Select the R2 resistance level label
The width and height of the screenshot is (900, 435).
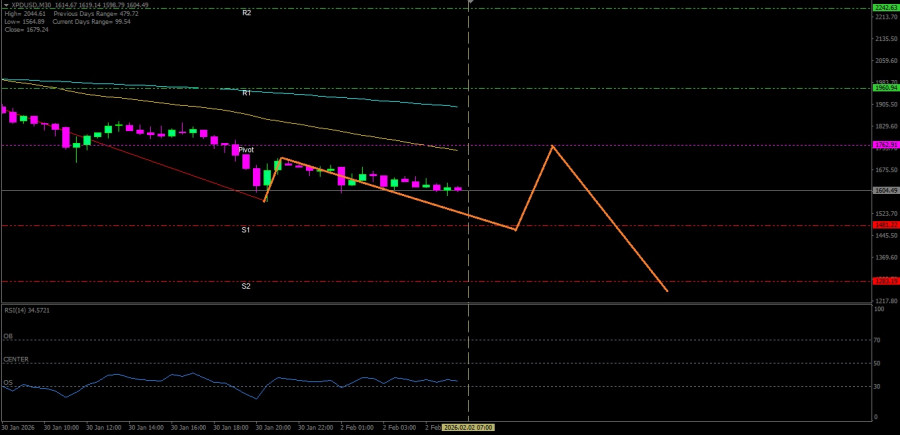(x=246, y=13)
